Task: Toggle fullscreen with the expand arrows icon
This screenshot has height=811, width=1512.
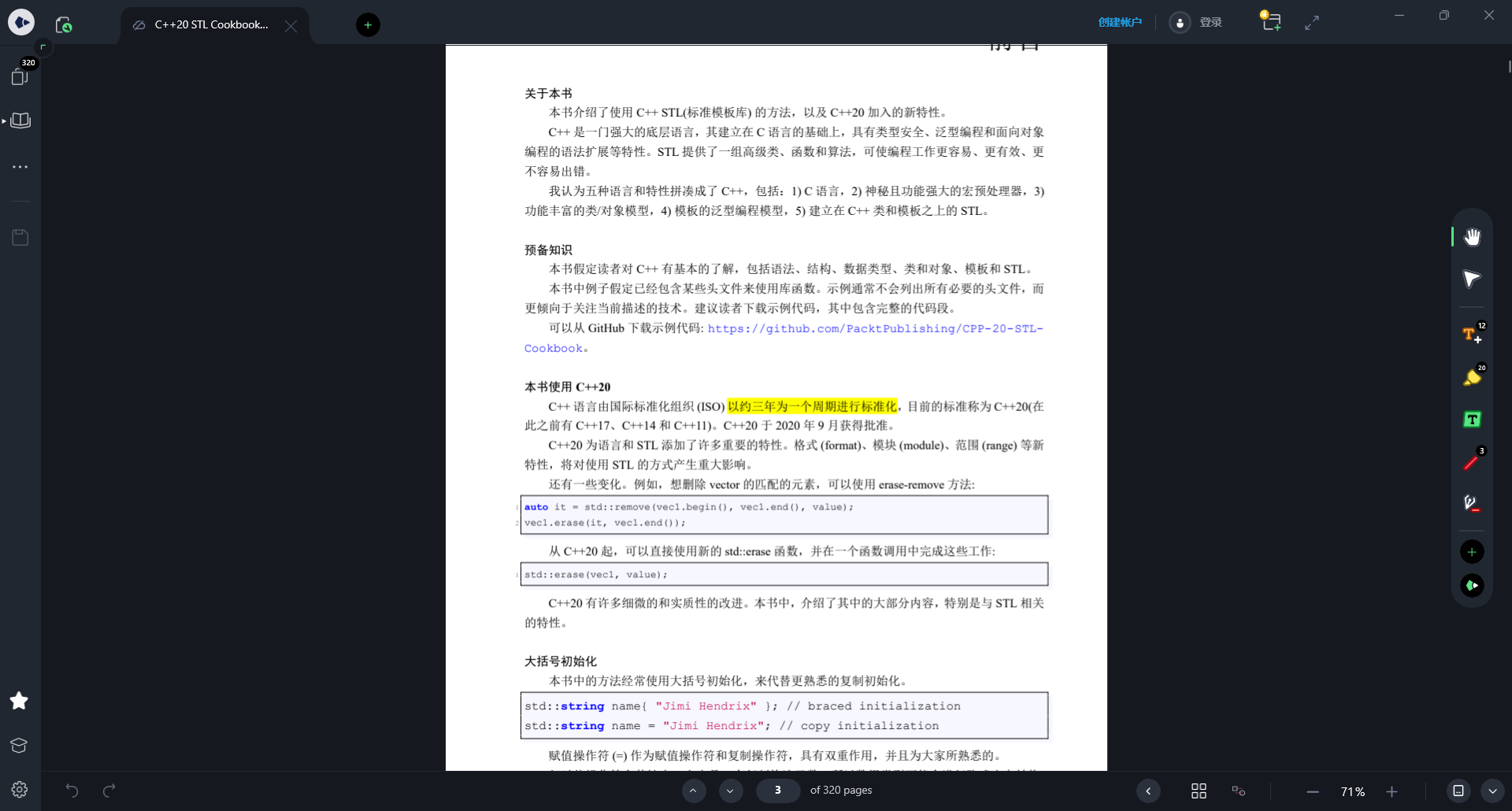Action: point(1312,23)
